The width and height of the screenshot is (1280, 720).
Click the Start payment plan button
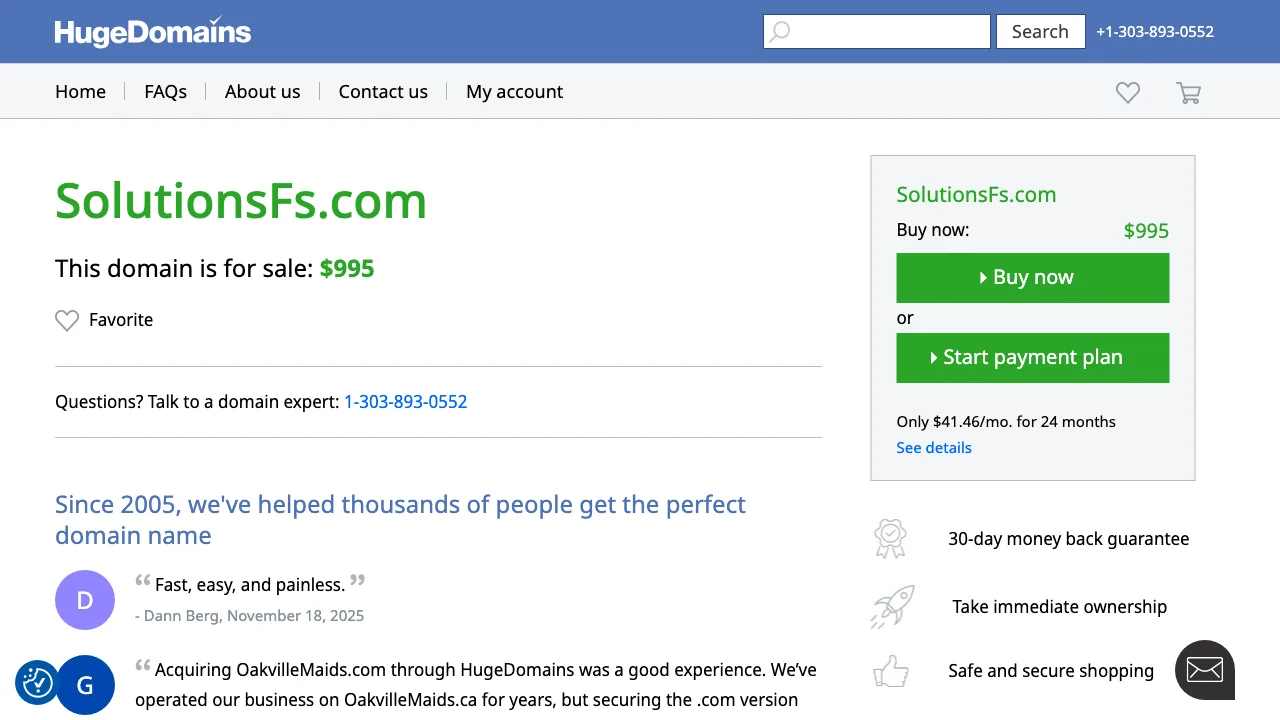coord(1032,358)
